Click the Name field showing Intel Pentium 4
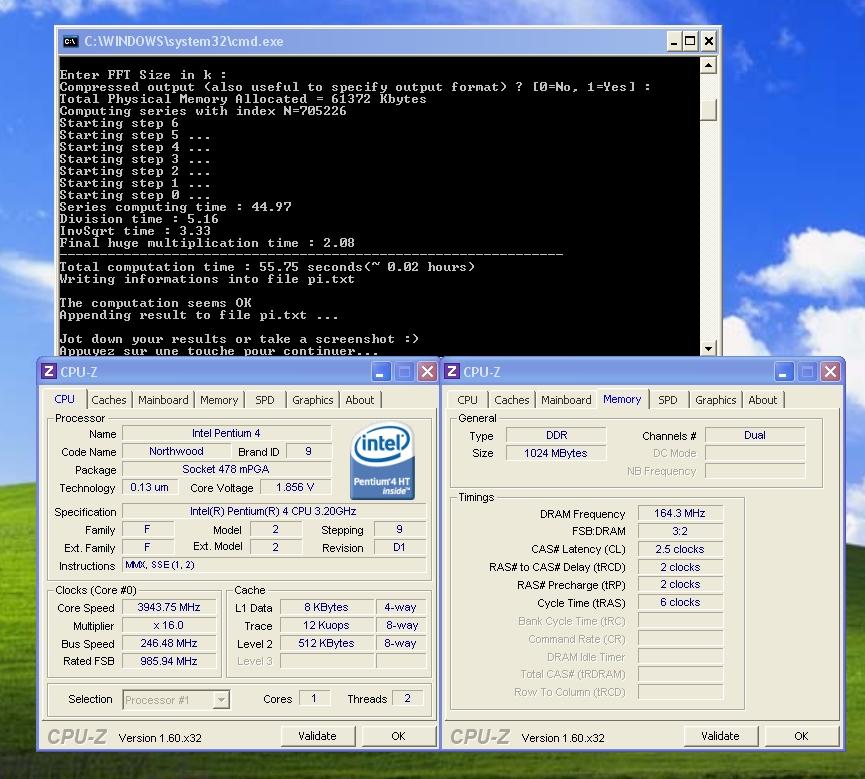Screen dimensions: 865x779 coord(226,433)
